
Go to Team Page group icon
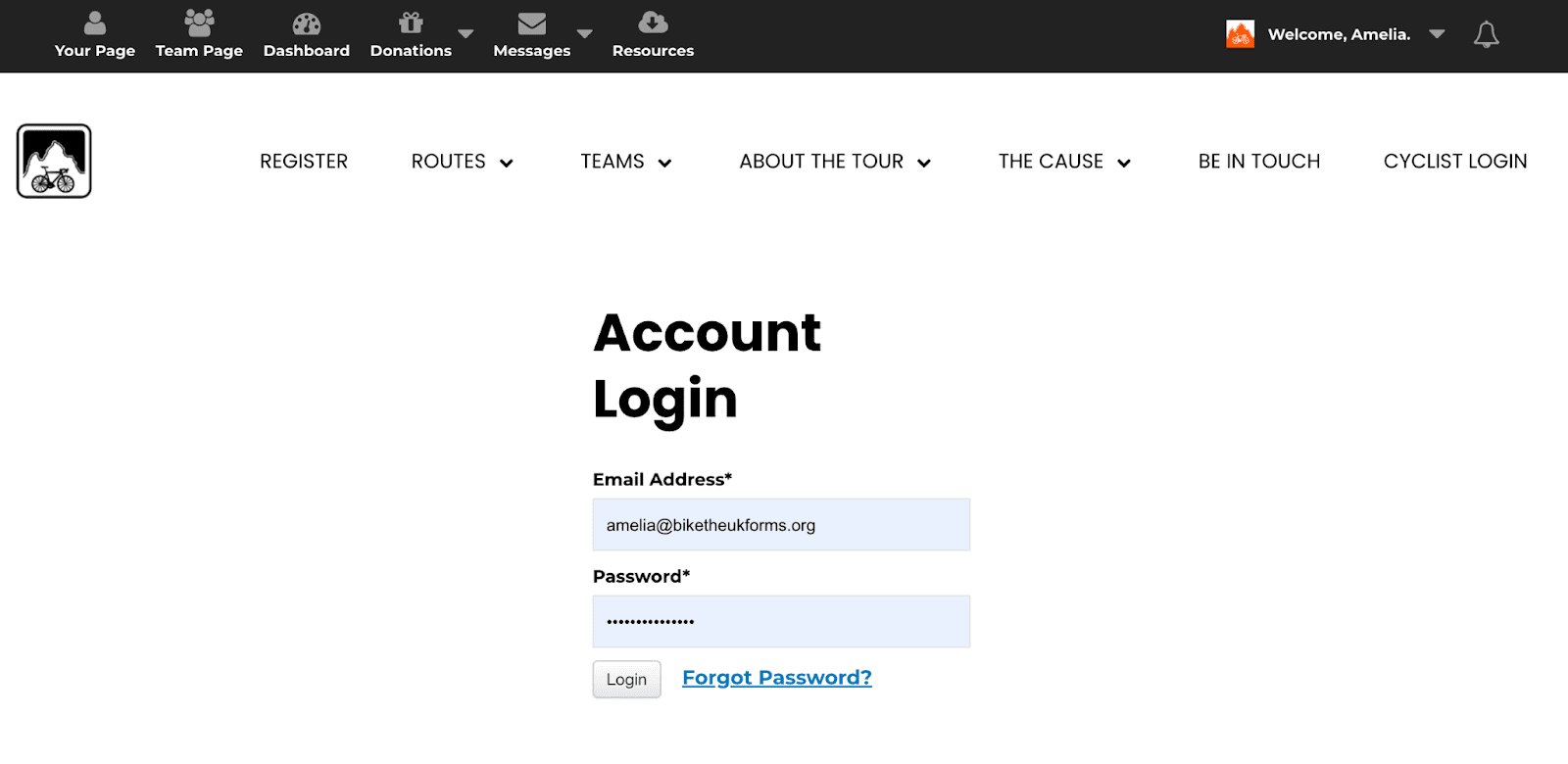click(199, 23)
